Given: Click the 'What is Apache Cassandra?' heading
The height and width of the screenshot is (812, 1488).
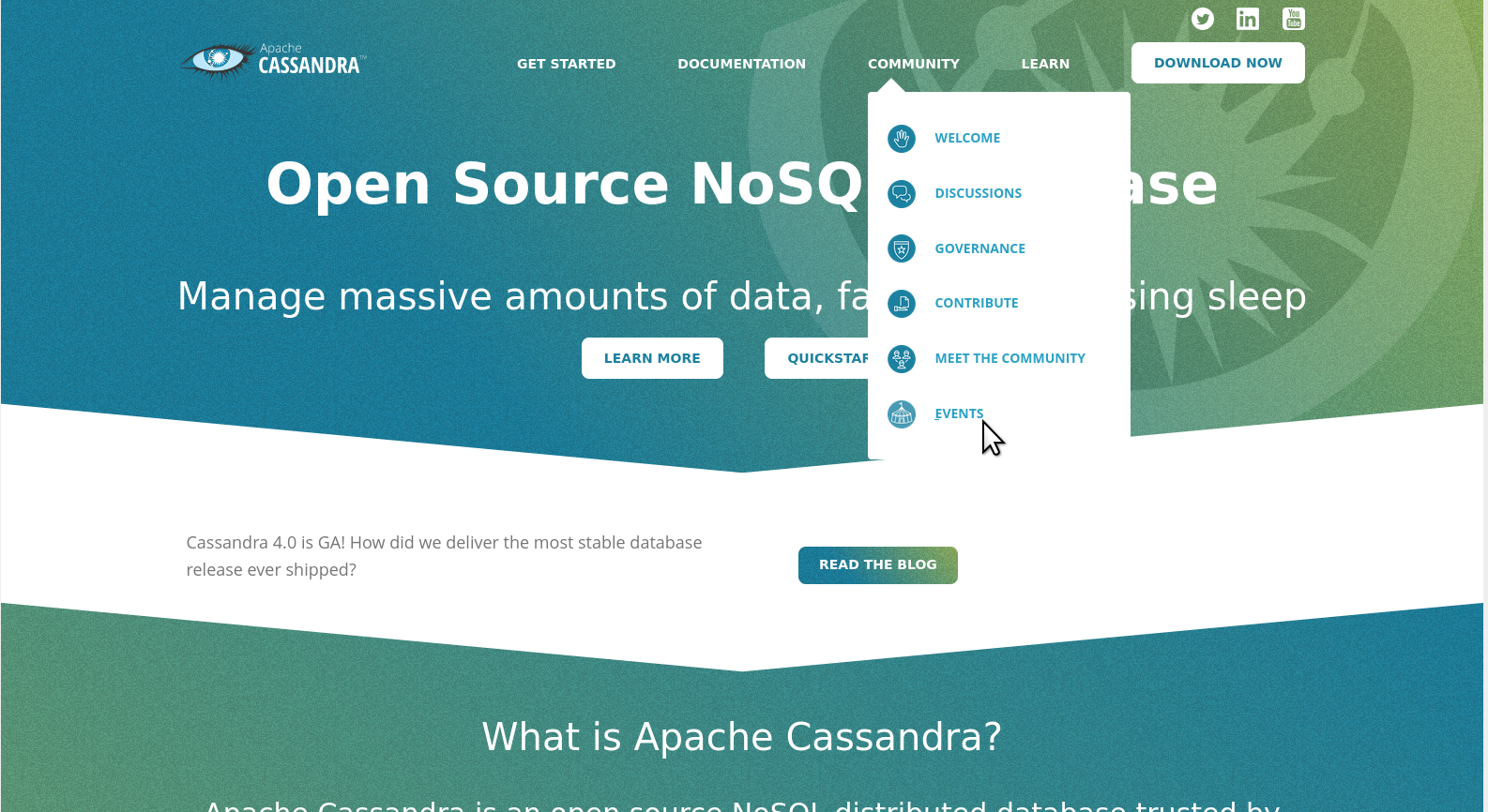Looking at the screenshot, I should 742,737.
